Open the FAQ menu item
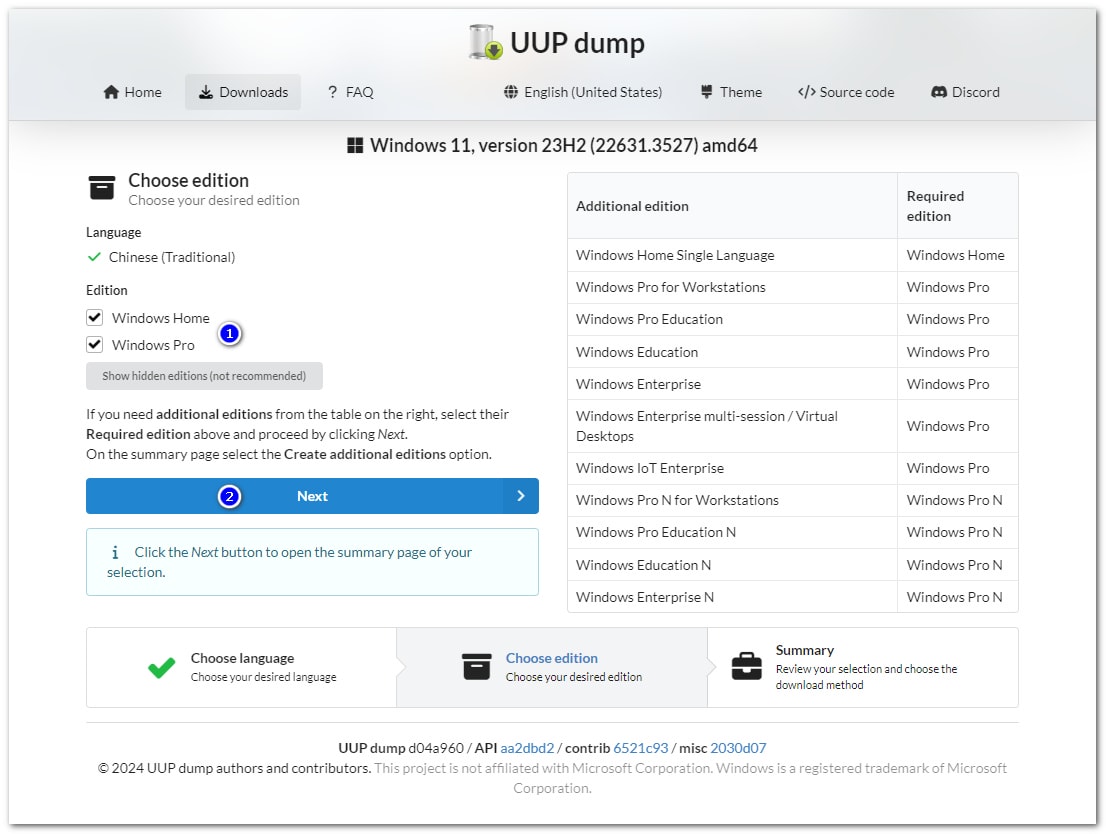Screen dimensions: 1106x834 tap(351, 92)
